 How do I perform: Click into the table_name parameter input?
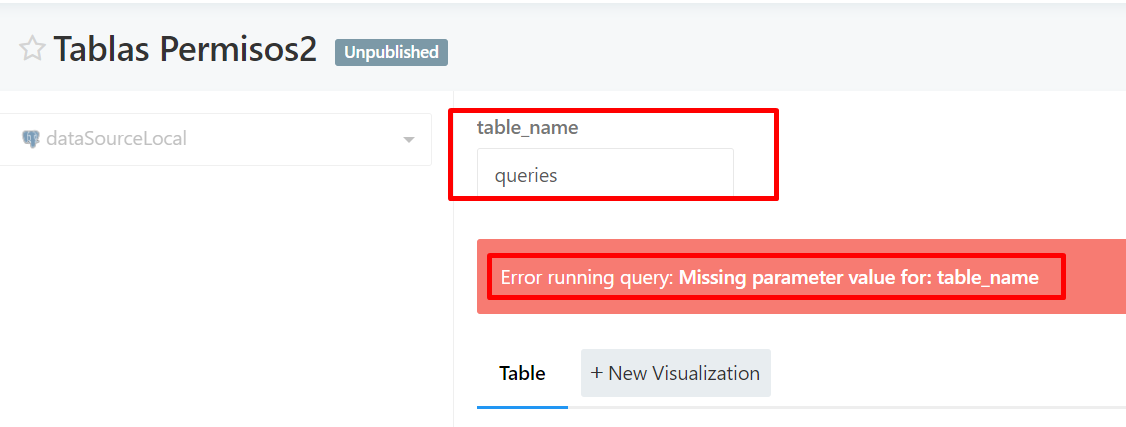coord(605,174)
